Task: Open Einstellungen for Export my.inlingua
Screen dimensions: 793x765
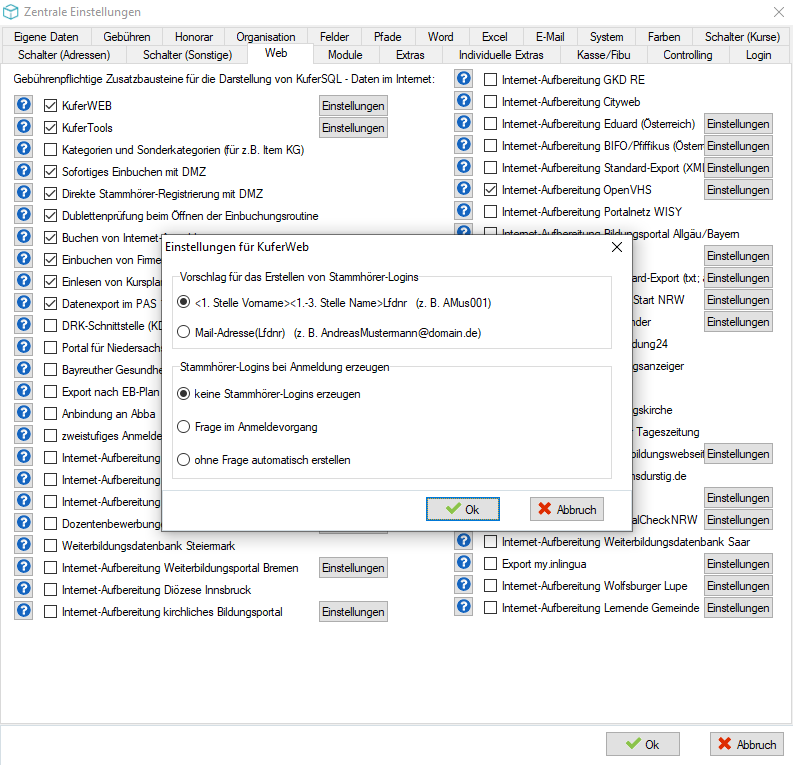Action: coord(738,564)
